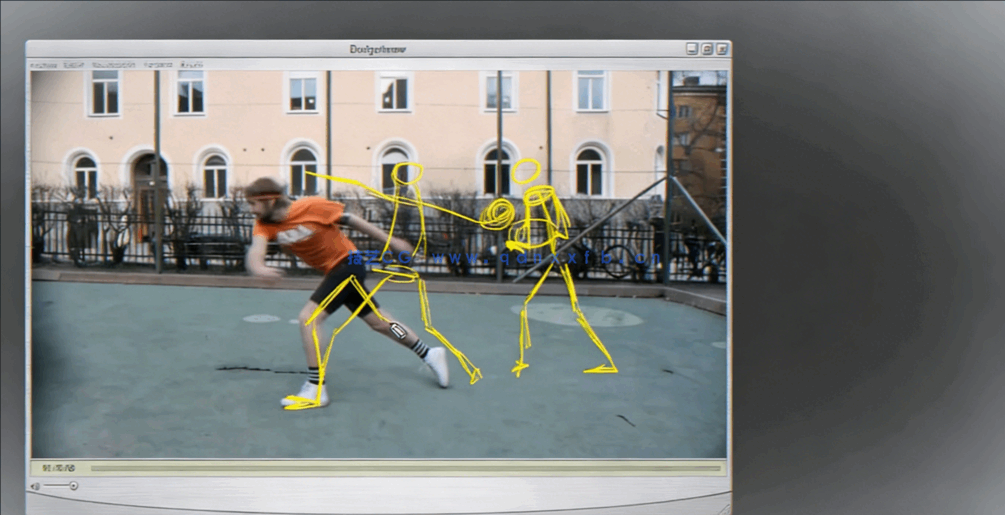Screen dimensions: 1005x515
Task: Minimize the video player window
Action: coord(691,48)
